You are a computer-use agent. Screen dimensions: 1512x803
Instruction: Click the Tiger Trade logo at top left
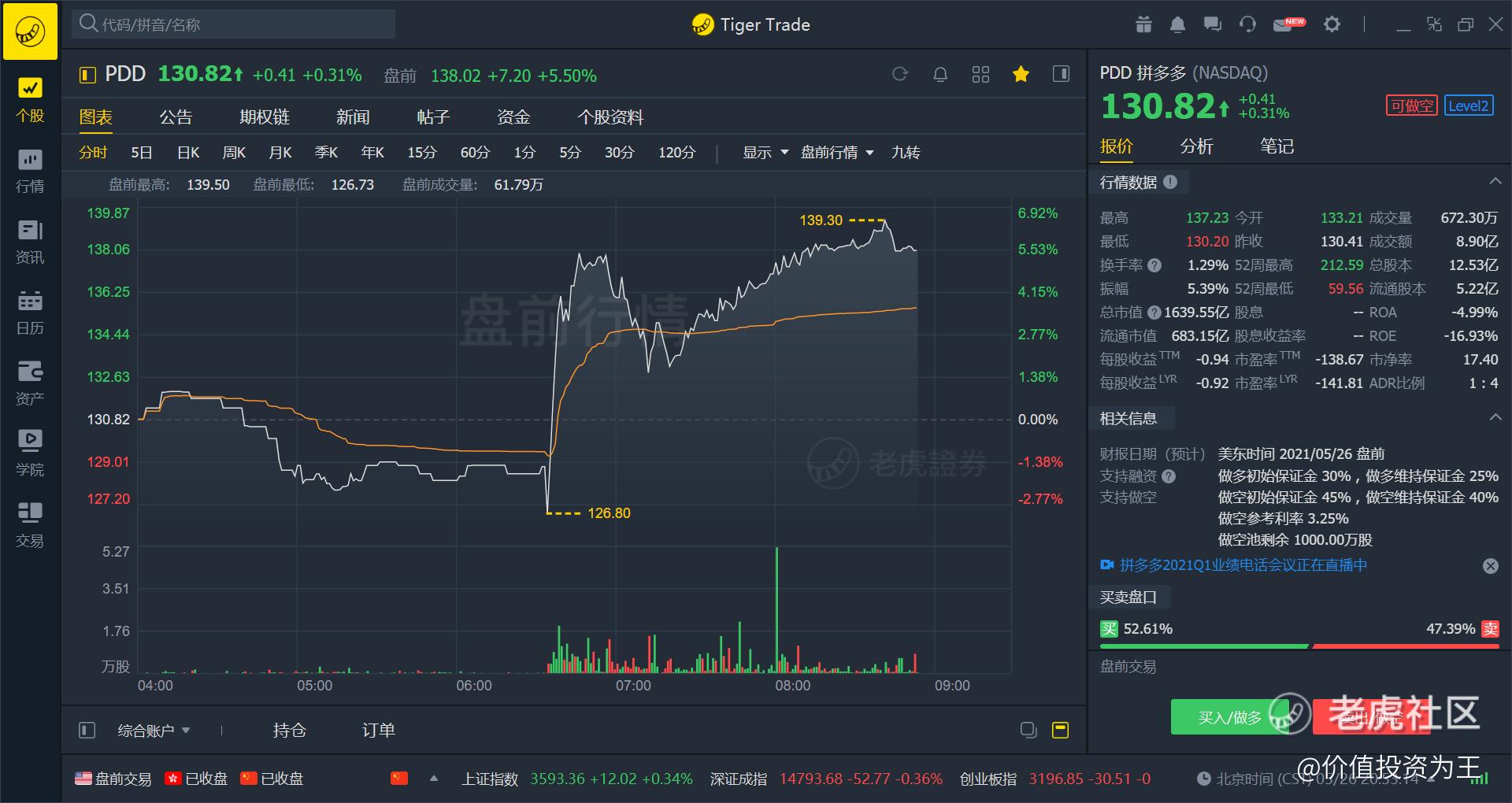coord(30,31)
